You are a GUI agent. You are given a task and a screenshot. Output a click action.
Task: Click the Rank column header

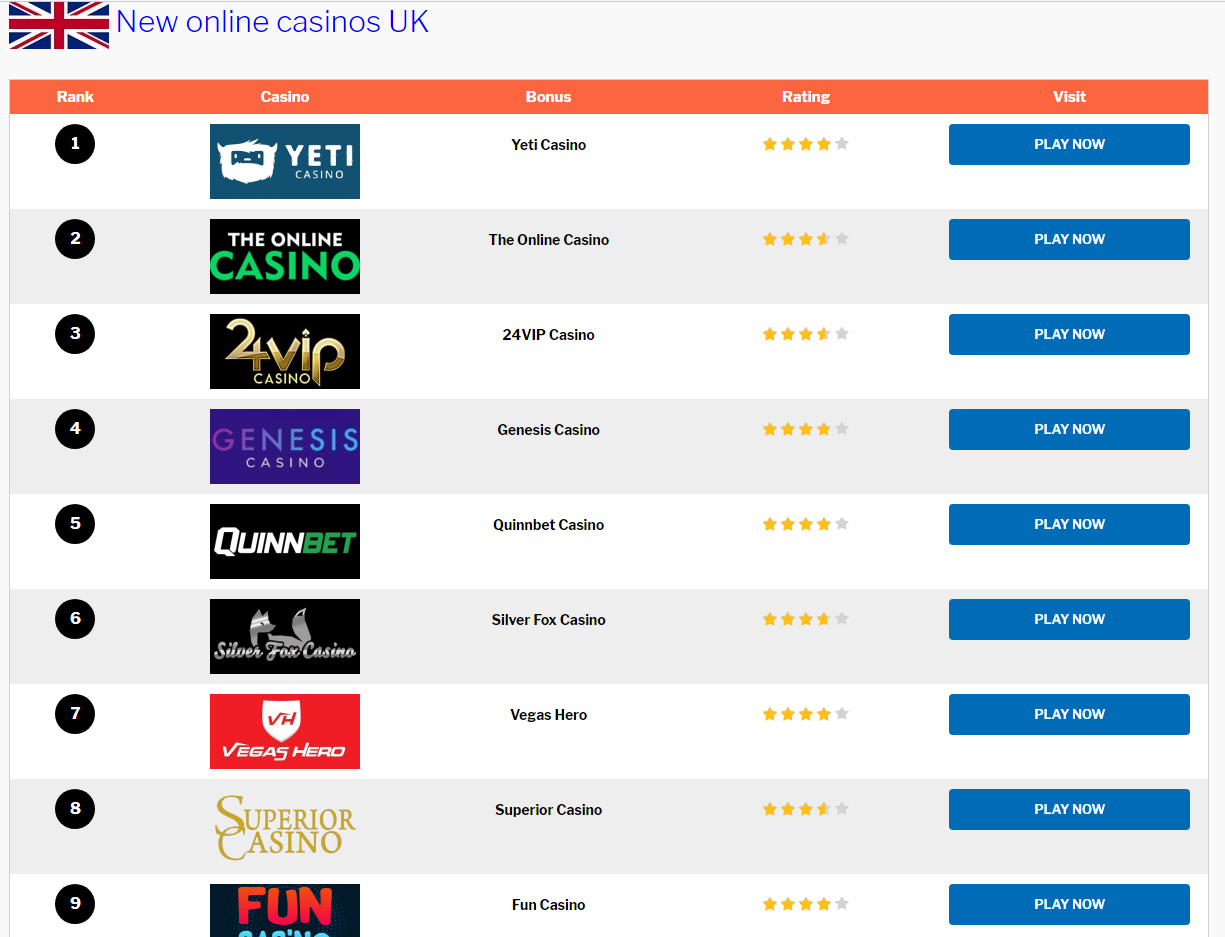click(75, 97)
